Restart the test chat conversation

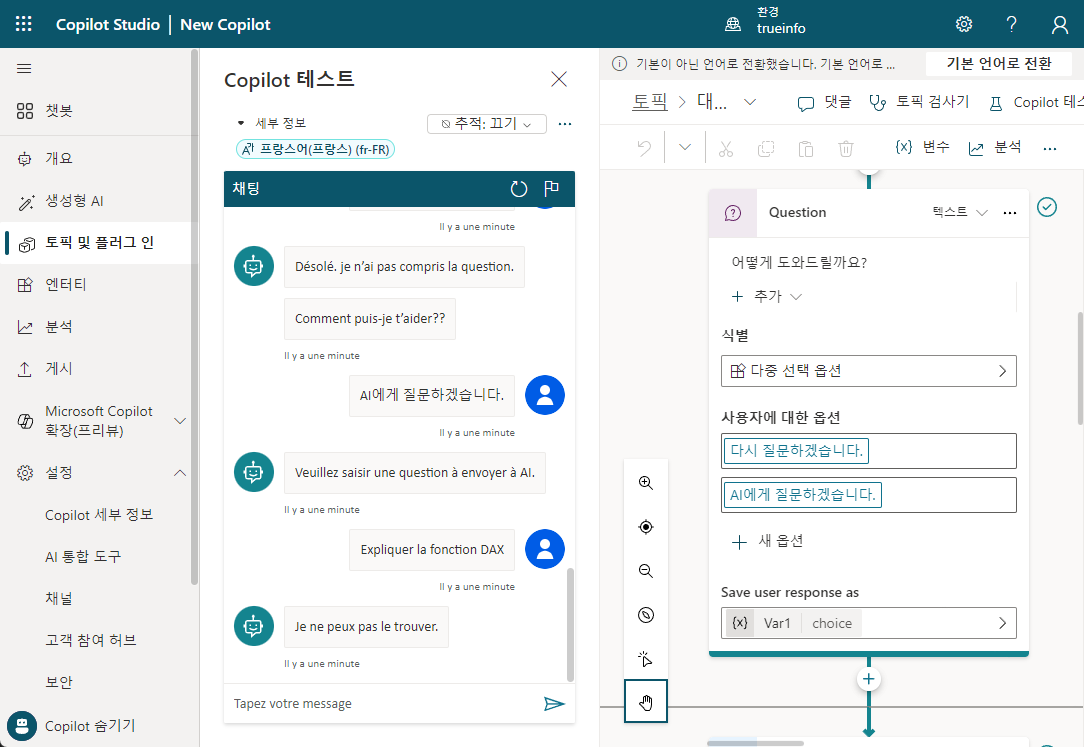[518, 189]
